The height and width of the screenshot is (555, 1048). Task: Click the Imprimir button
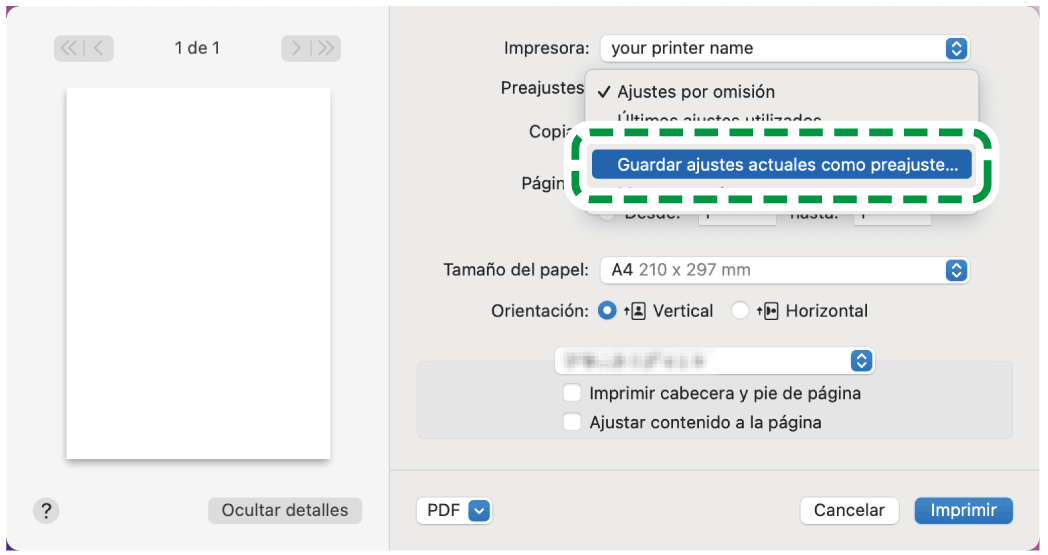(963, 510)
